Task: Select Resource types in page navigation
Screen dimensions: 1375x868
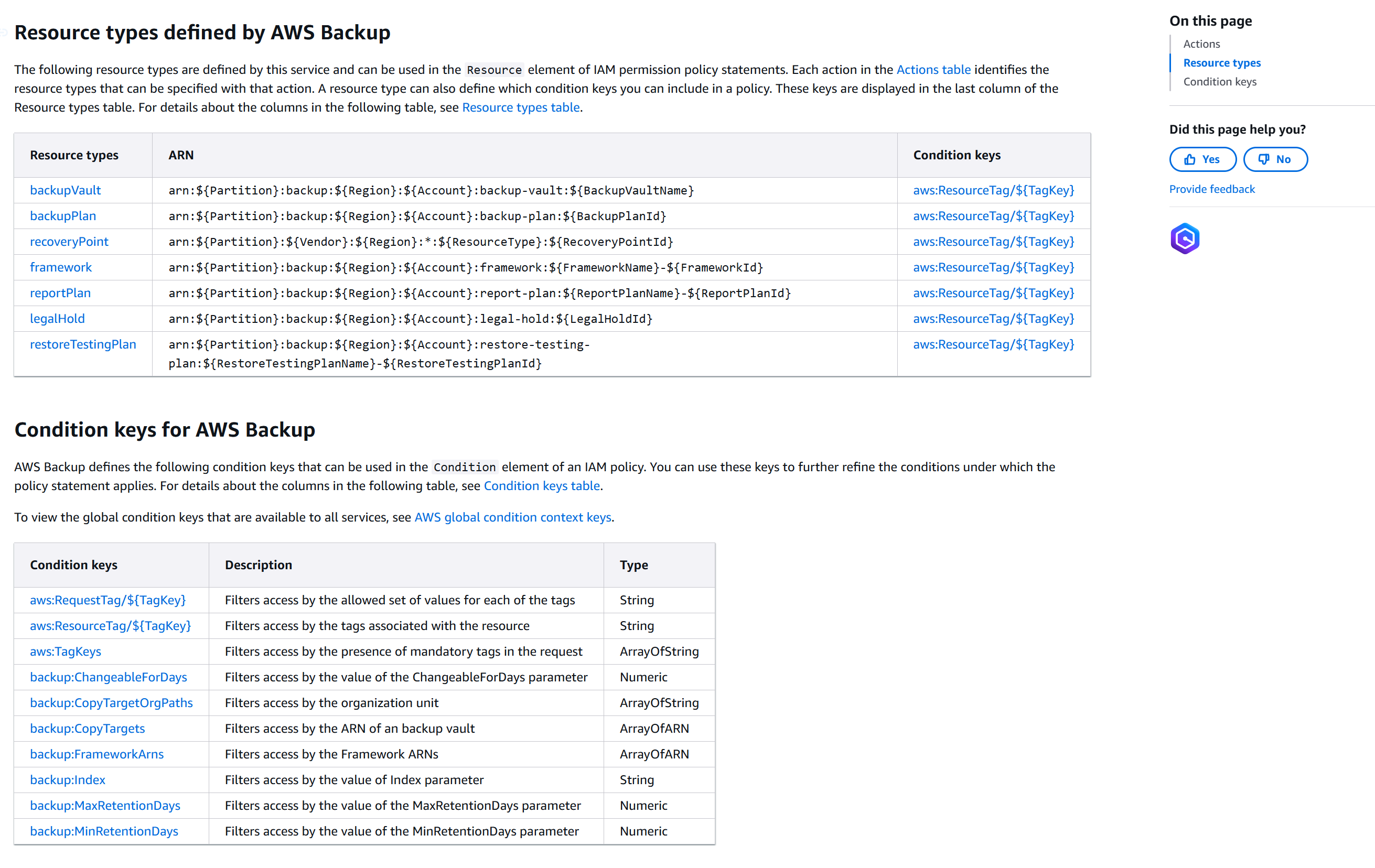Action: click(x=1221, y=63)
